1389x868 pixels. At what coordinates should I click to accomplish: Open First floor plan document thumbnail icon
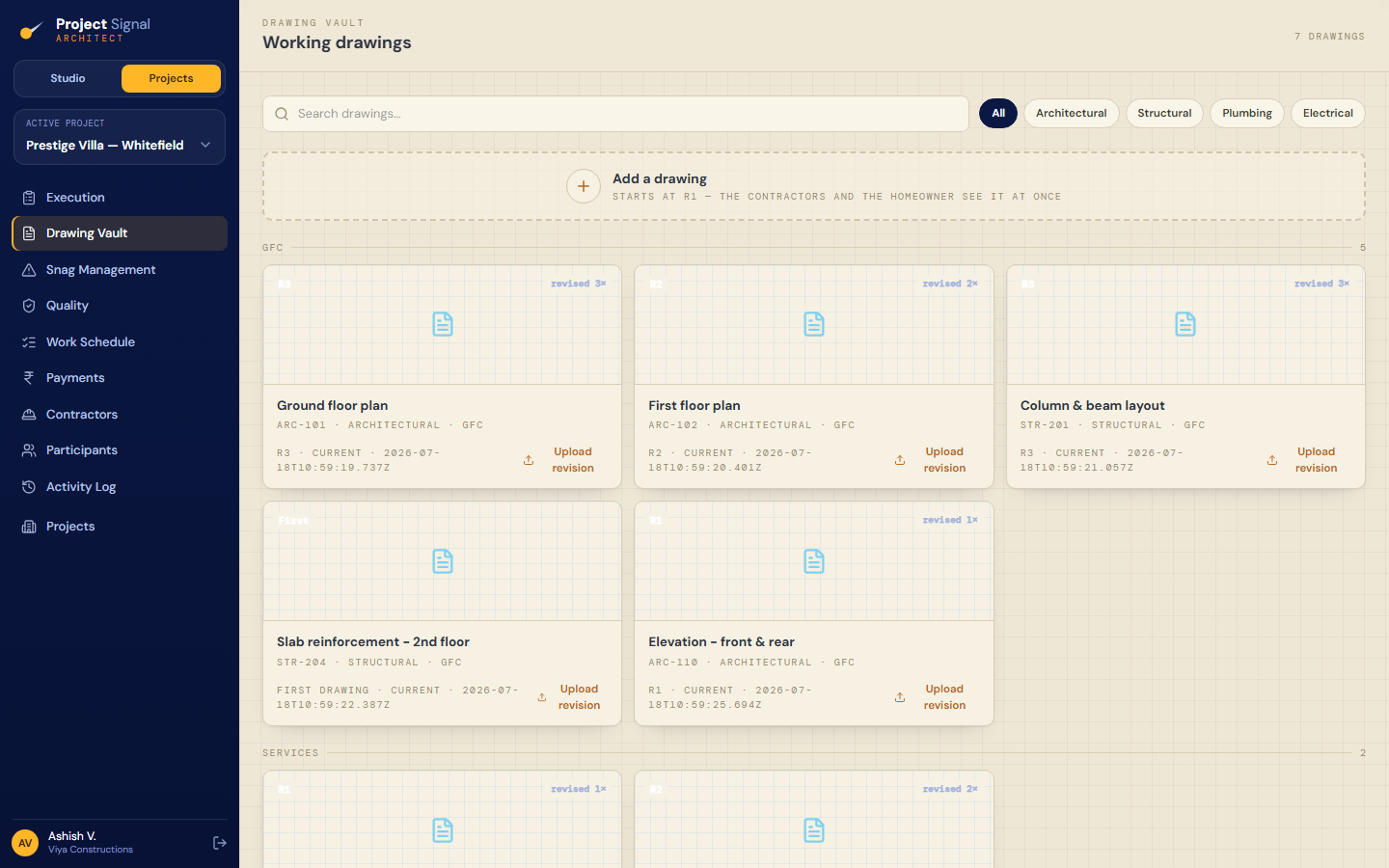point(814,324)
